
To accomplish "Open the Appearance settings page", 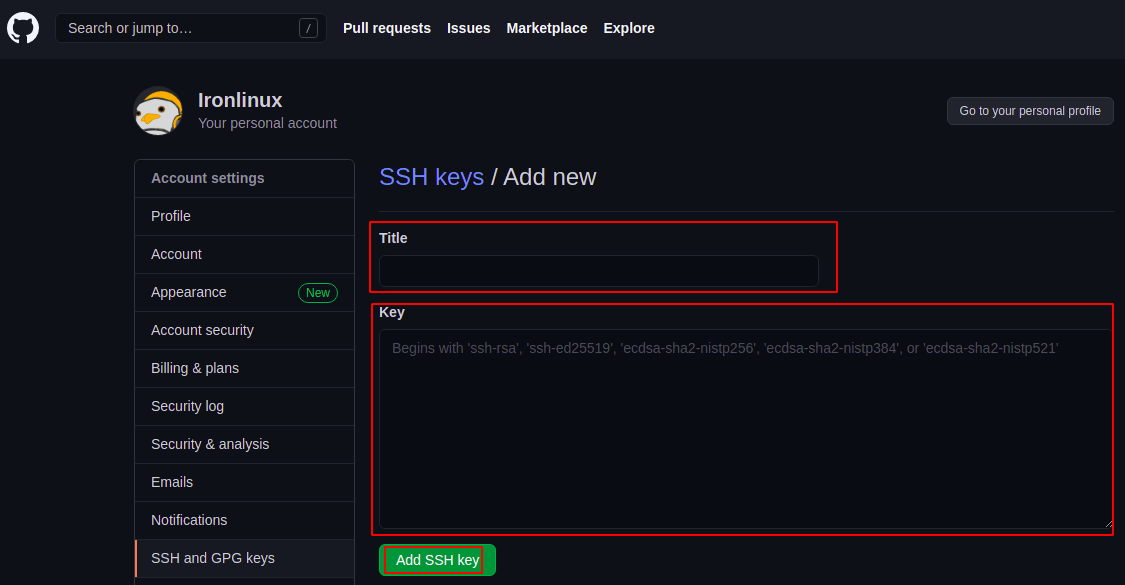I will click(189, 292).
